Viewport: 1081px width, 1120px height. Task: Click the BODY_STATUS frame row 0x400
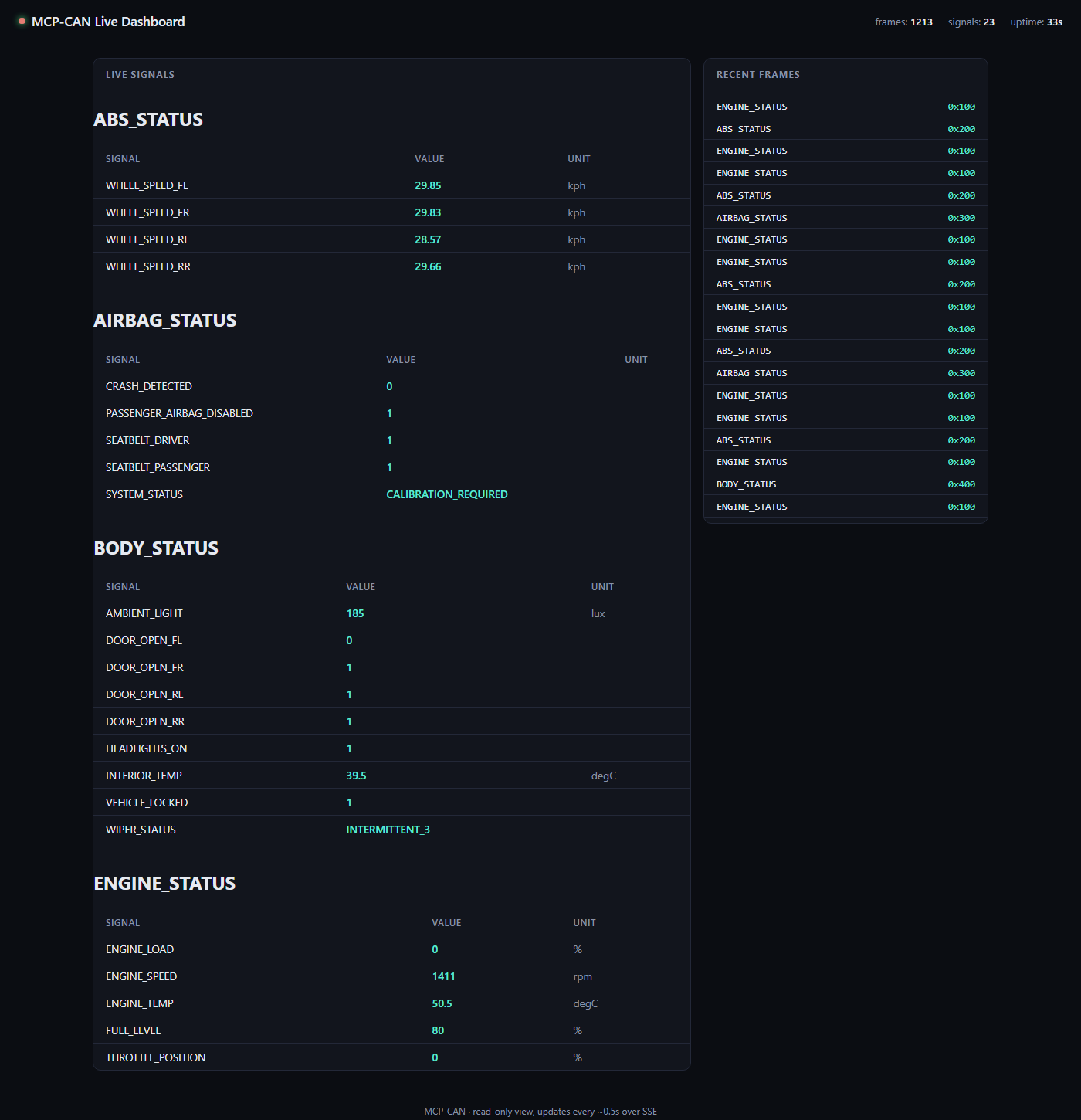tap(845, 484)
